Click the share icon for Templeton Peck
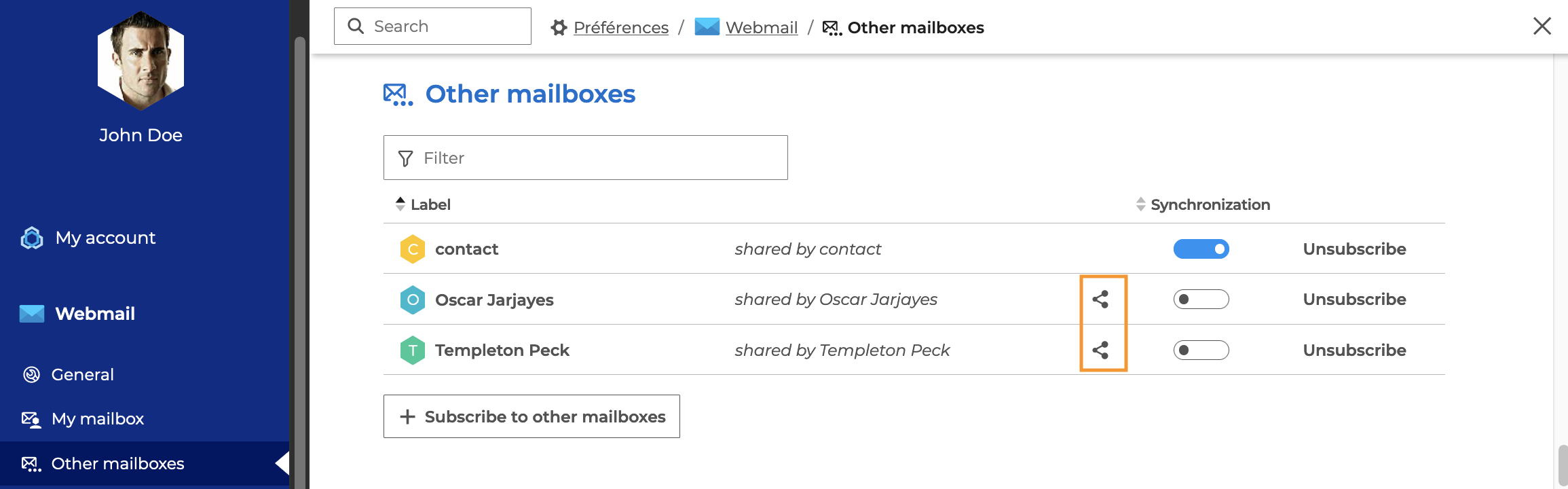 (x=1100, y=350)
